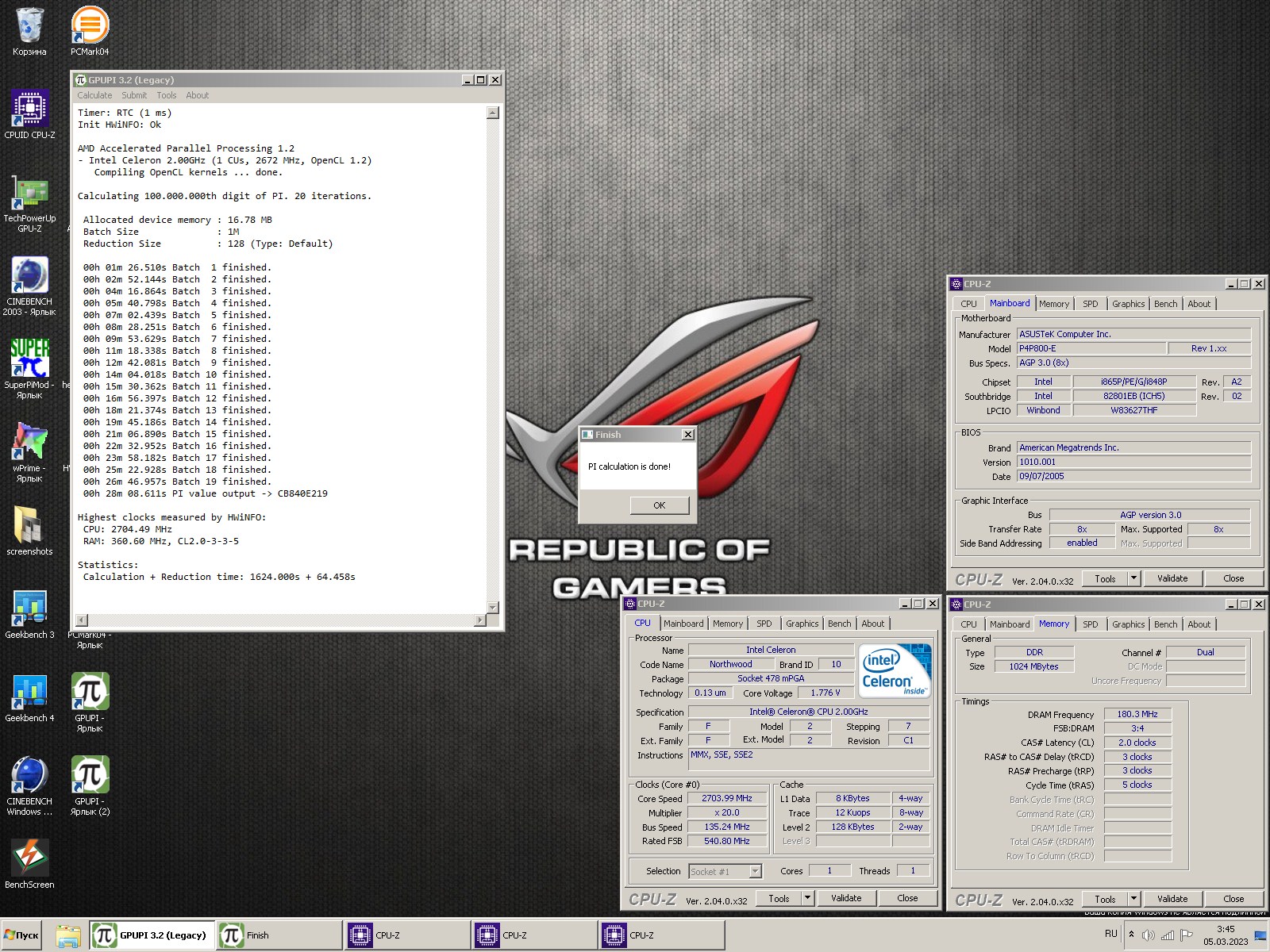1270x952 pixels.
Task: Click GPUPI vertical scrollbar up arrow
Action: (493, 113)
